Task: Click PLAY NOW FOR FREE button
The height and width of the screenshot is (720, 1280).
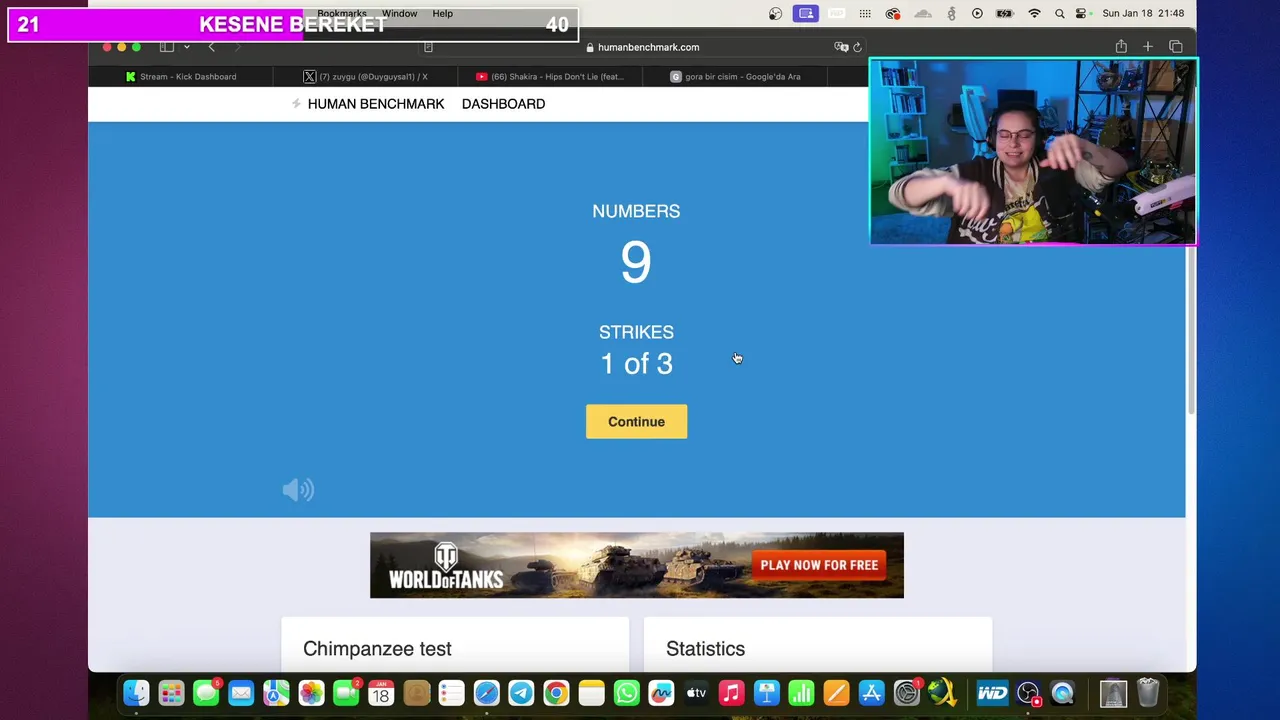Action: [x=819, y=565]
